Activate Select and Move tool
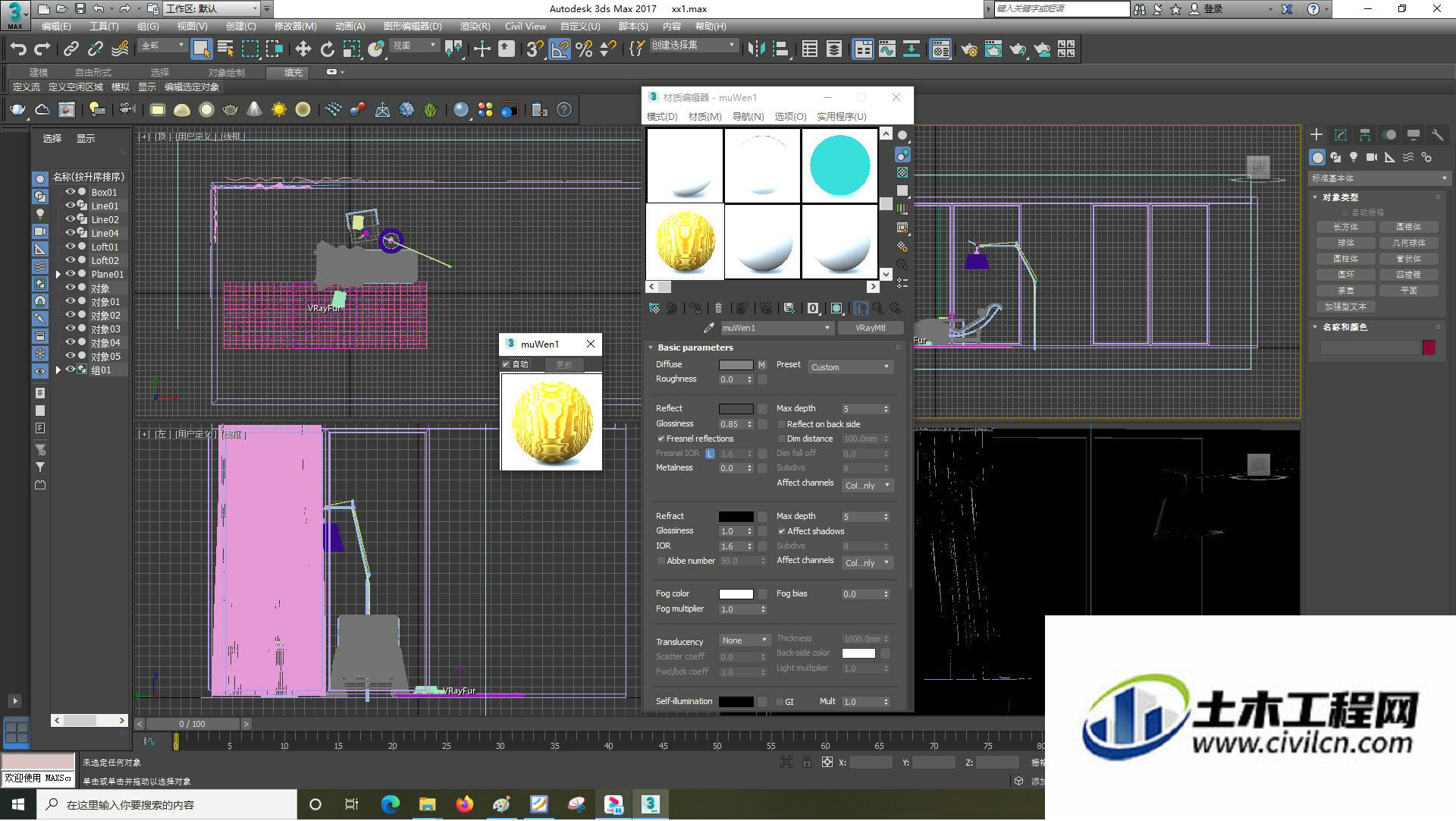This screenshot has width=1456, height=821. coord(303,49)
